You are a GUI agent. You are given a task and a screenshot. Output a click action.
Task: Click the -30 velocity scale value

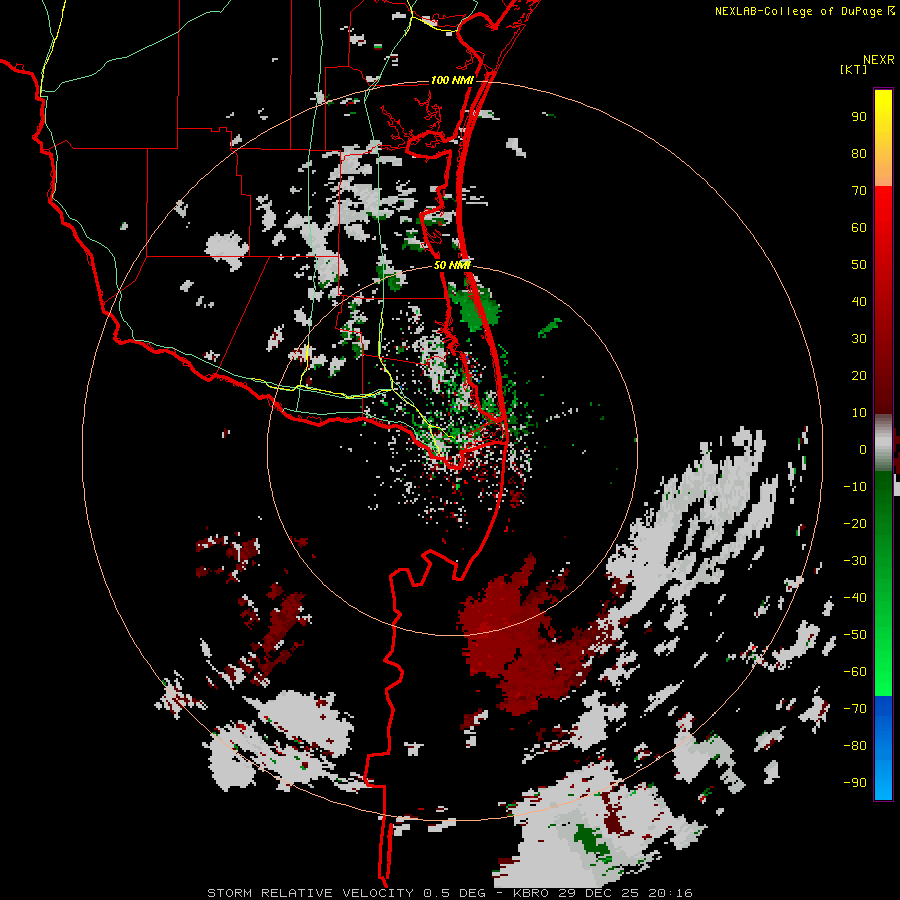[x=855, y=561]
